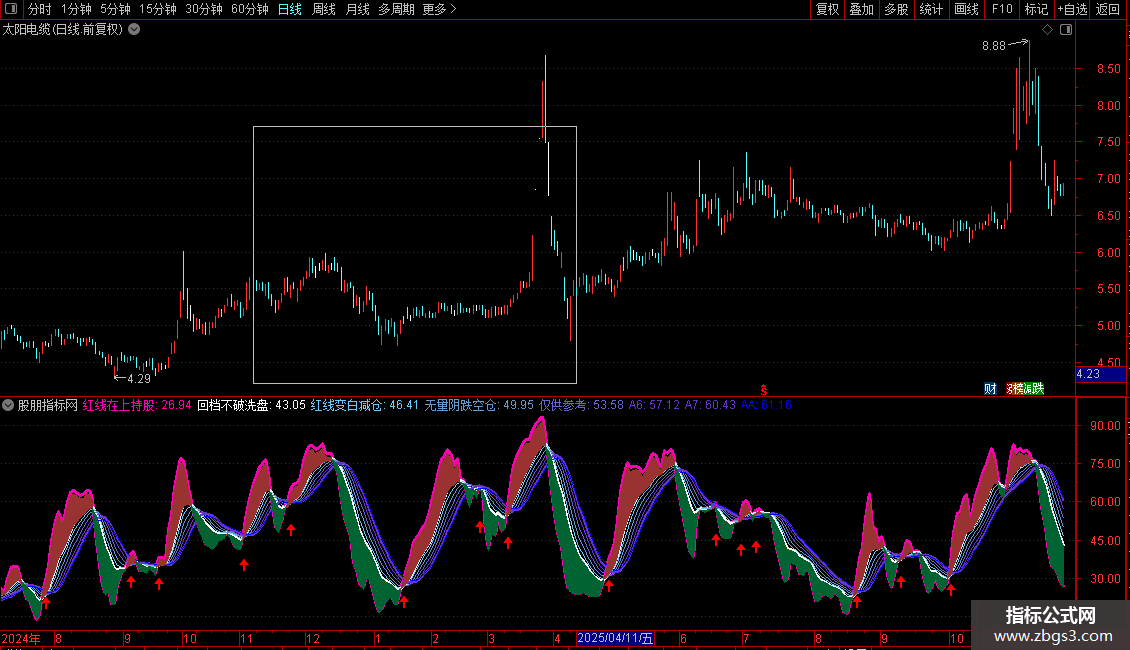The height and width of the screenshot is (650, 1130).
Task: Activate 画线 drawing tools
Action: [x=966, y=9]
